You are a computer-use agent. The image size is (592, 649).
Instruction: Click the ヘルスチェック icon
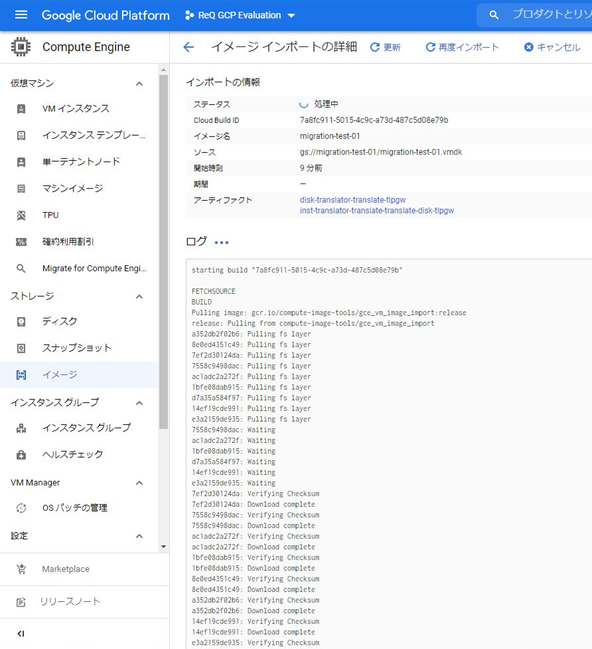click(21, 455)
